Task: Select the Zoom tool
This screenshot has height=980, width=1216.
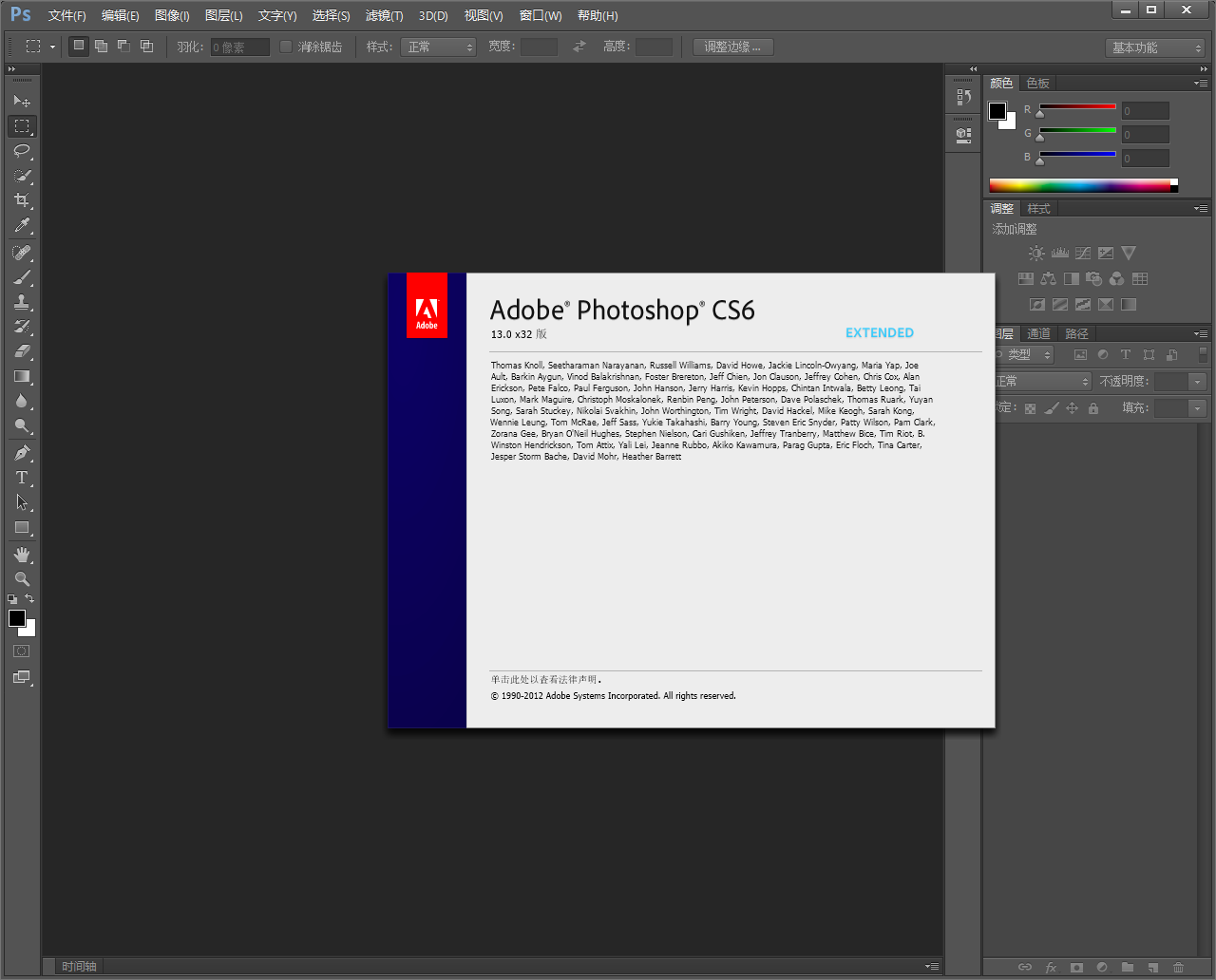Action: pos(22,579)
